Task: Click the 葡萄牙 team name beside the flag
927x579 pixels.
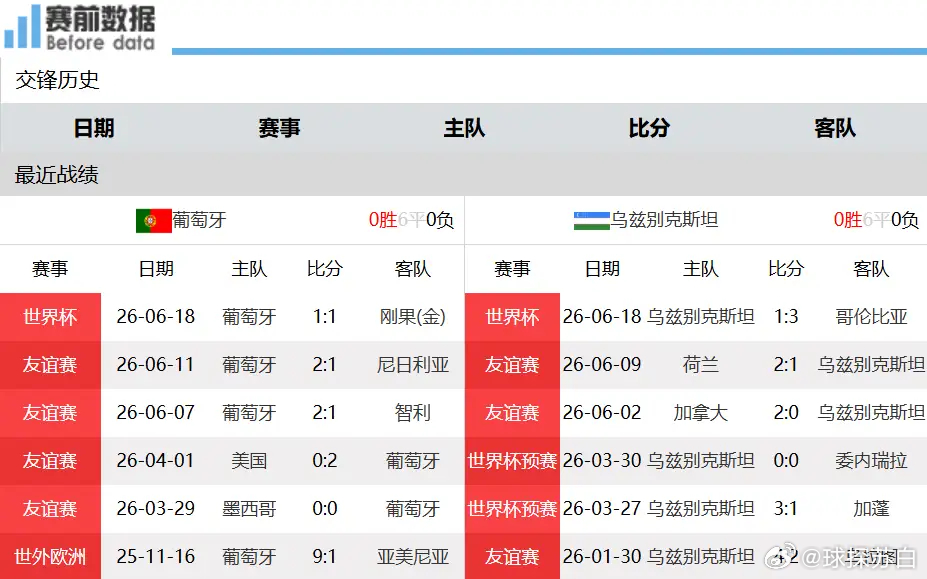Action: [x=199, y=220]
